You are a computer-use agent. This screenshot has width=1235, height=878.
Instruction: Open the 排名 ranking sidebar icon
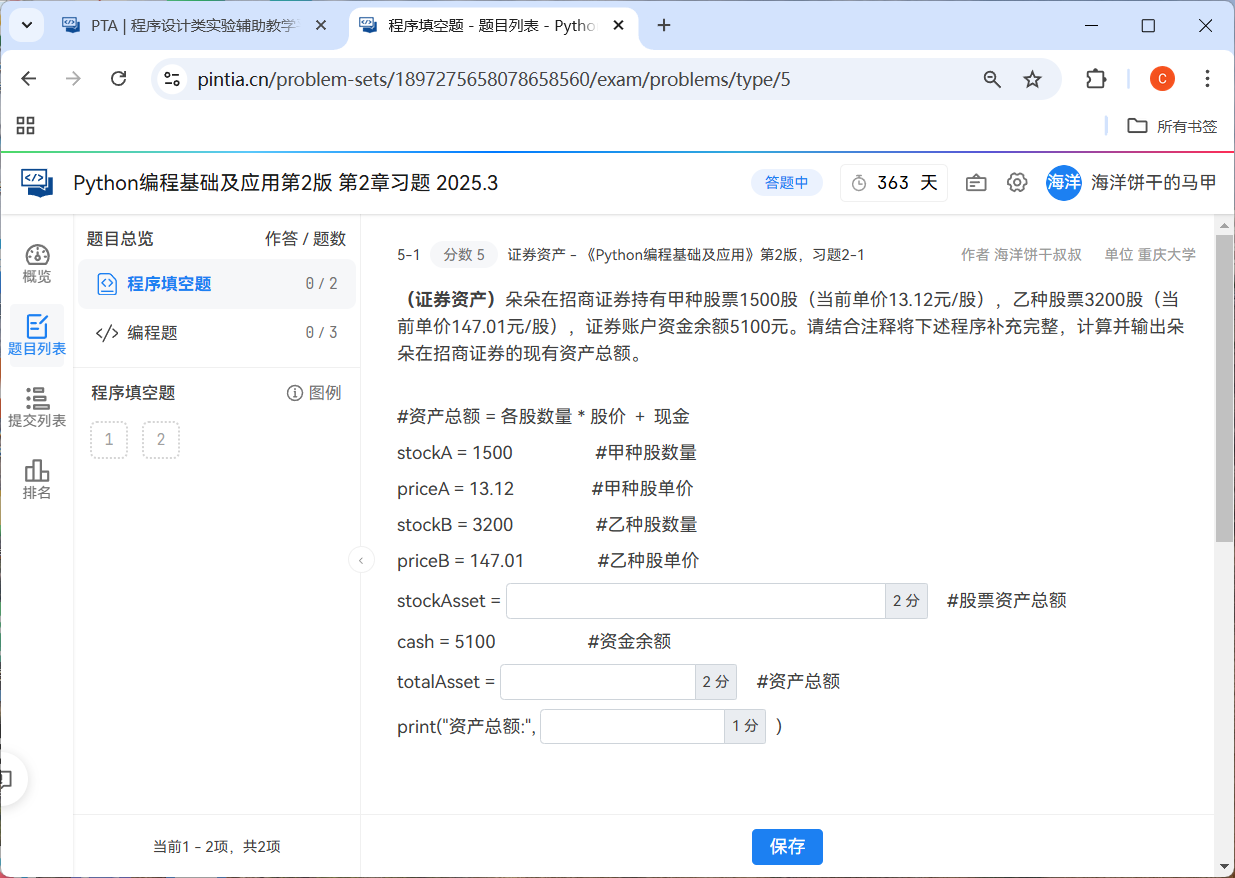pos(37,479)
